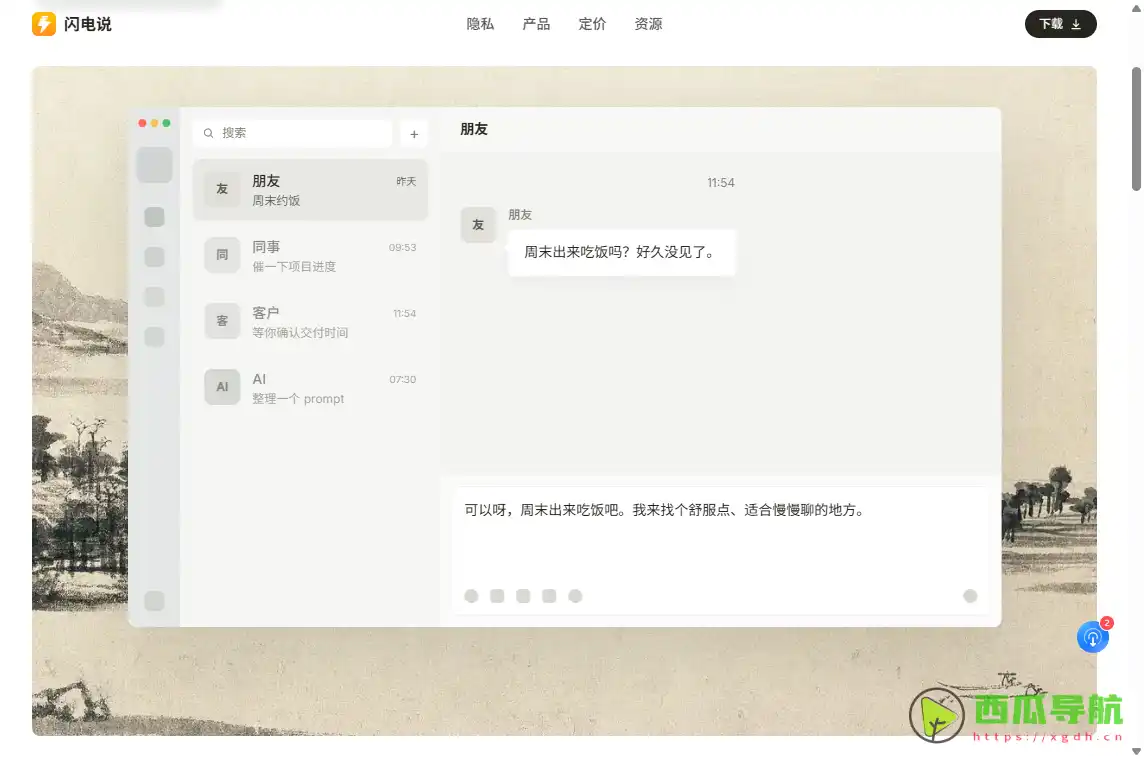This screenshot has width=1144, height=759.
Task: Click the last round icon in composer toolbar
Action: [575, 596]
